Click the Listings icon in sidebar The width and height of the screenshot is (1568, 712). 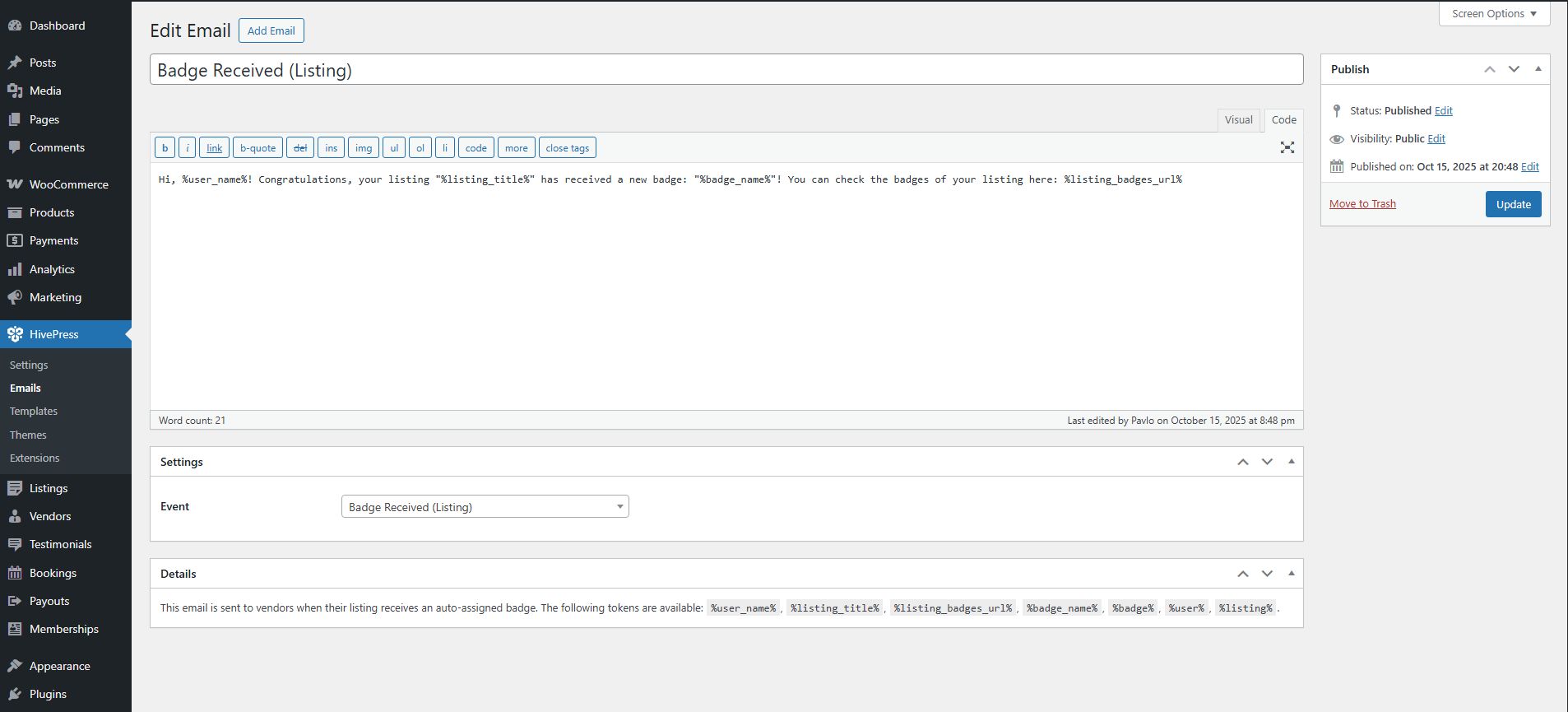[x=15, y=488]
